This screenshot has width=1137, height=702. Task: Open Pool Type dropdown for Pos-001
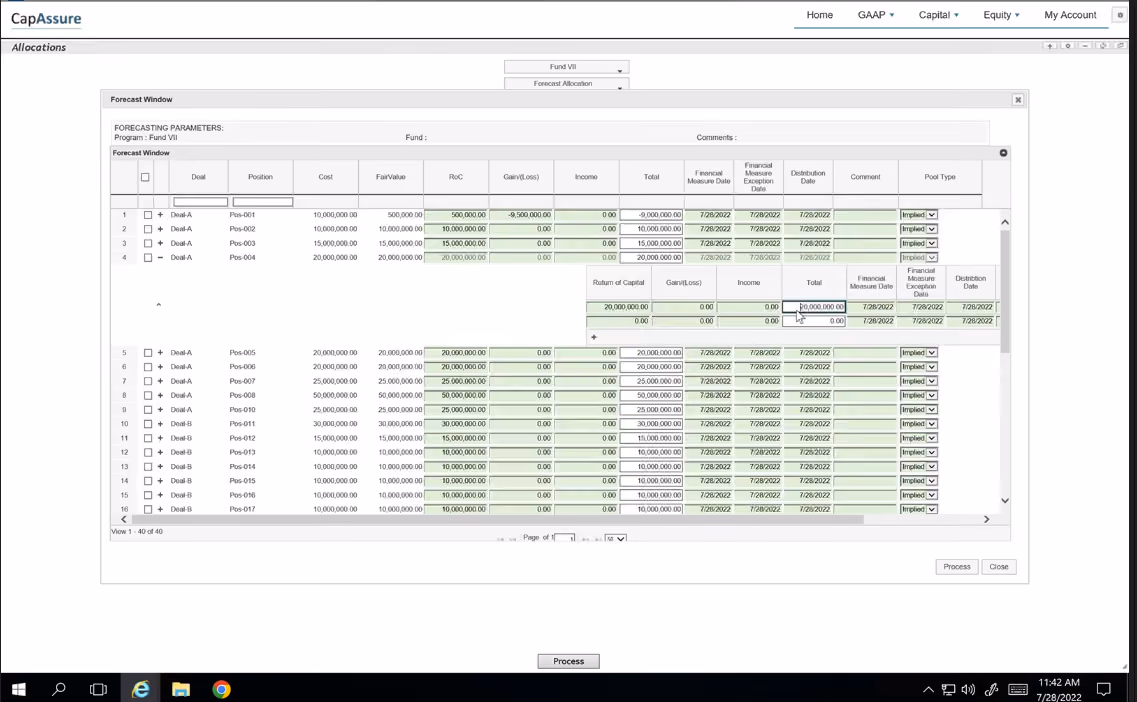[x=919, y=215]
